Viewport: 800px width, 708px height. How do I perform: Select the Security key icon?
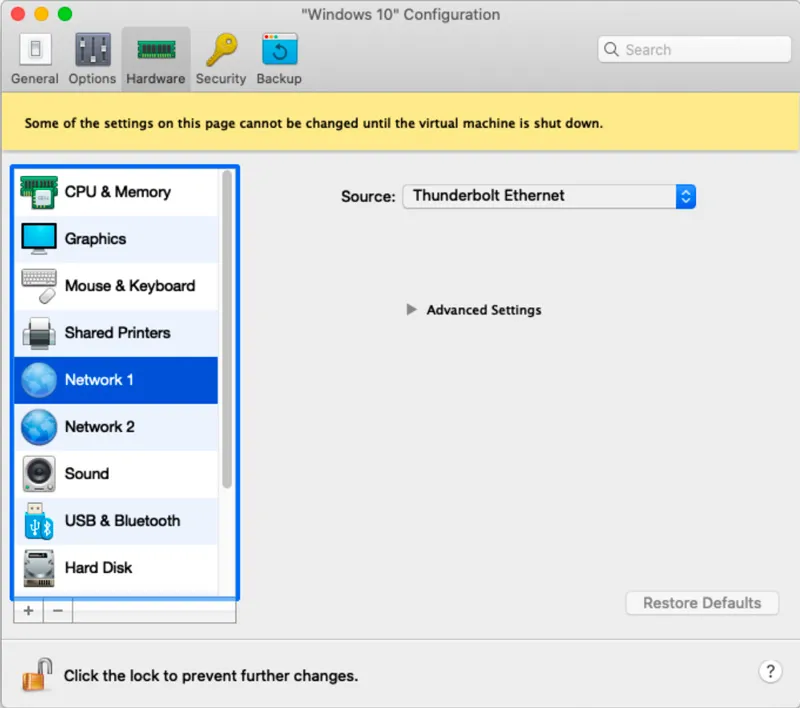[221, 49]
